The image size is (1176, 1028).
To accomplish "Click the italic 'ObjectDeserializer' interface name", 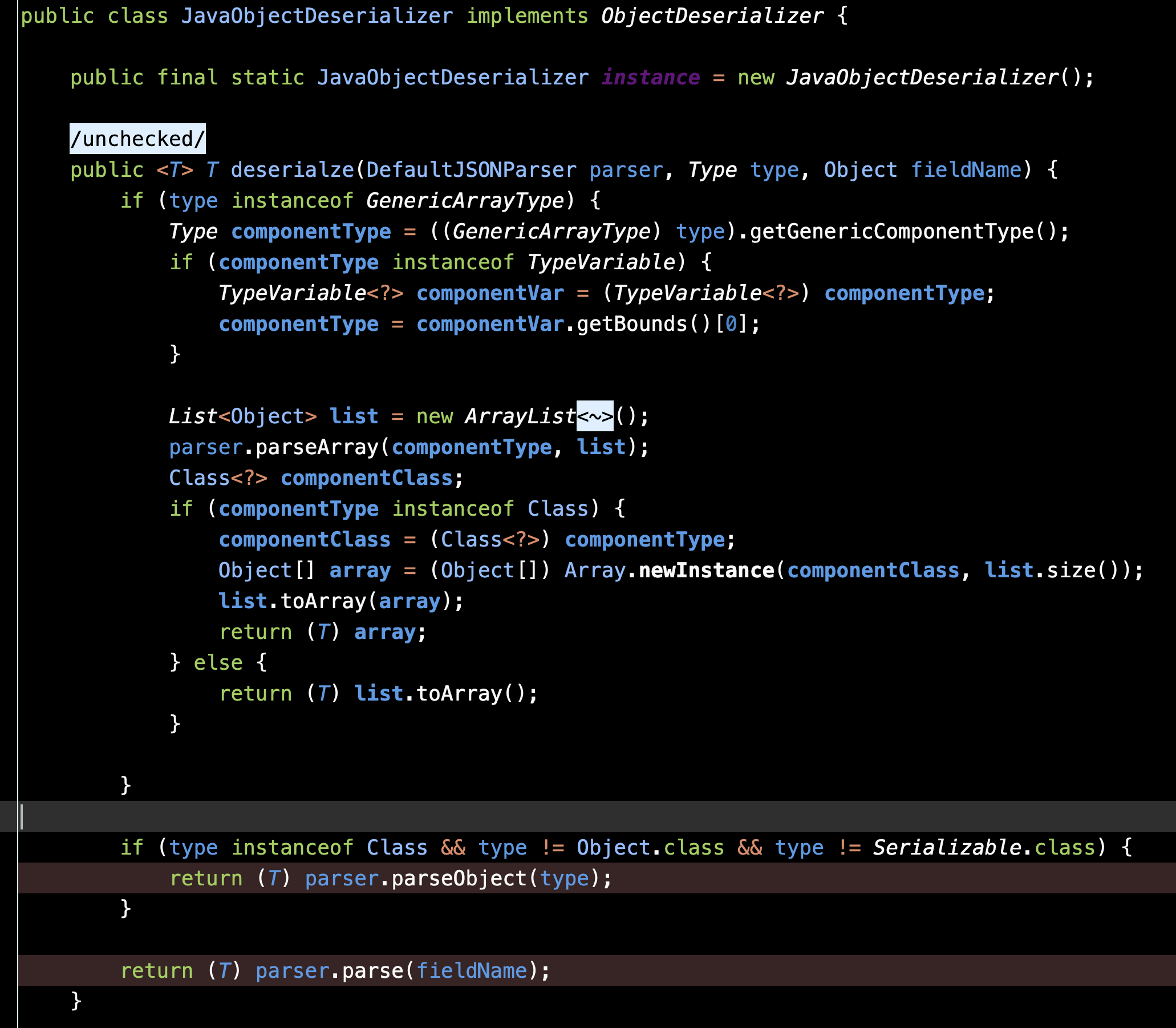I will [x=712, y=15].
